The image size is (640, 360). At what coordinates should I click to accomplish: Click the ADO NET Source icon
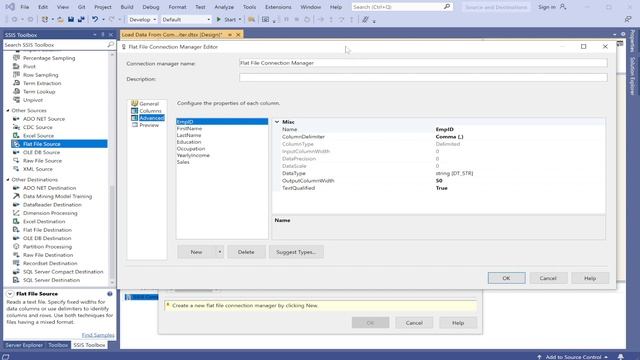pos(16,119)
